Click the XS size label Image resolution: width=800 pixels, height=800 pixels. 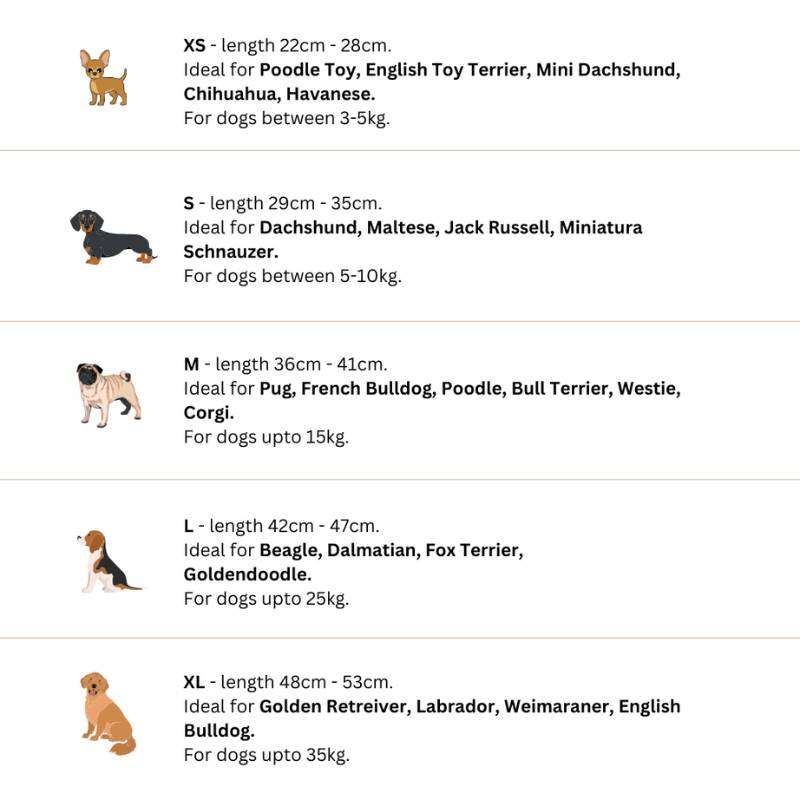(x=194, y=45)
